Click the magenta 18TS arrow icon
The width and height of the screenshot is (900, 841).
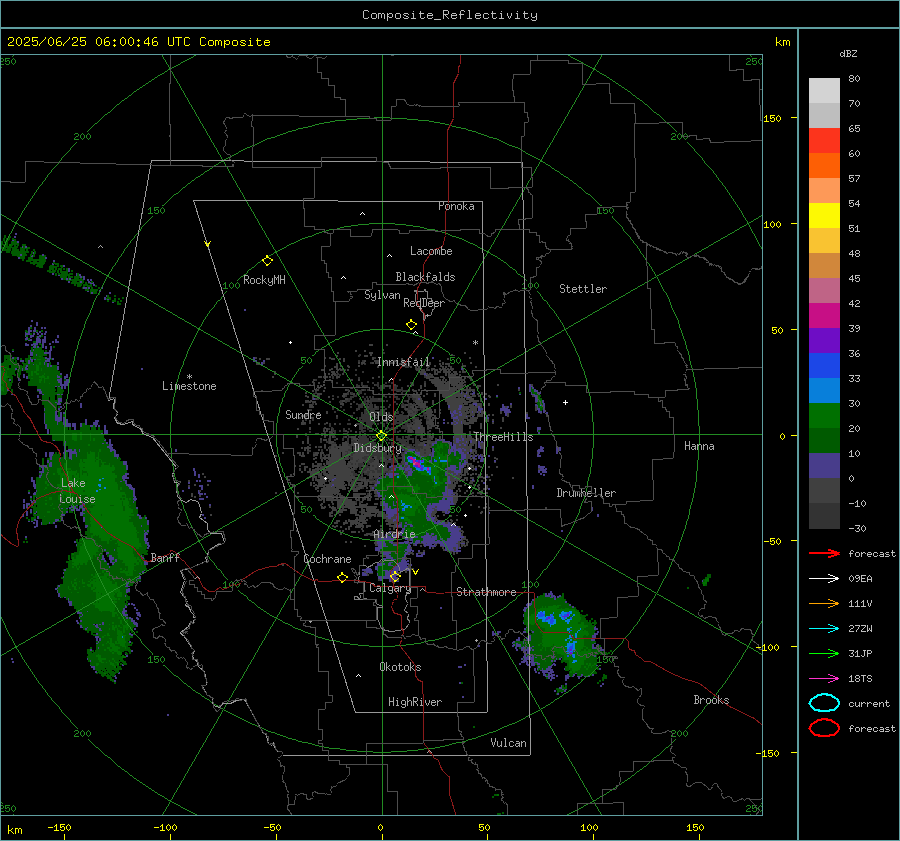[x=824, y=679]
